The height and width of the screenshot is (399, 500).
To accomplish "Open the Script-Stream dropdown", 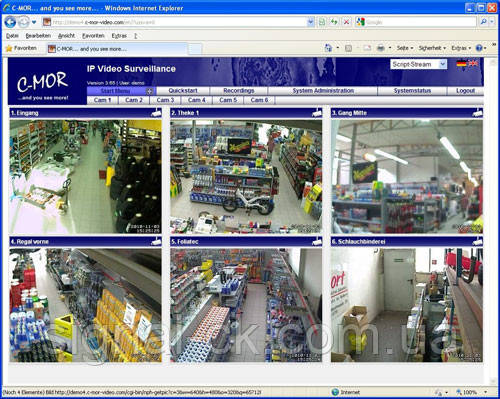I will coord(418,64).
